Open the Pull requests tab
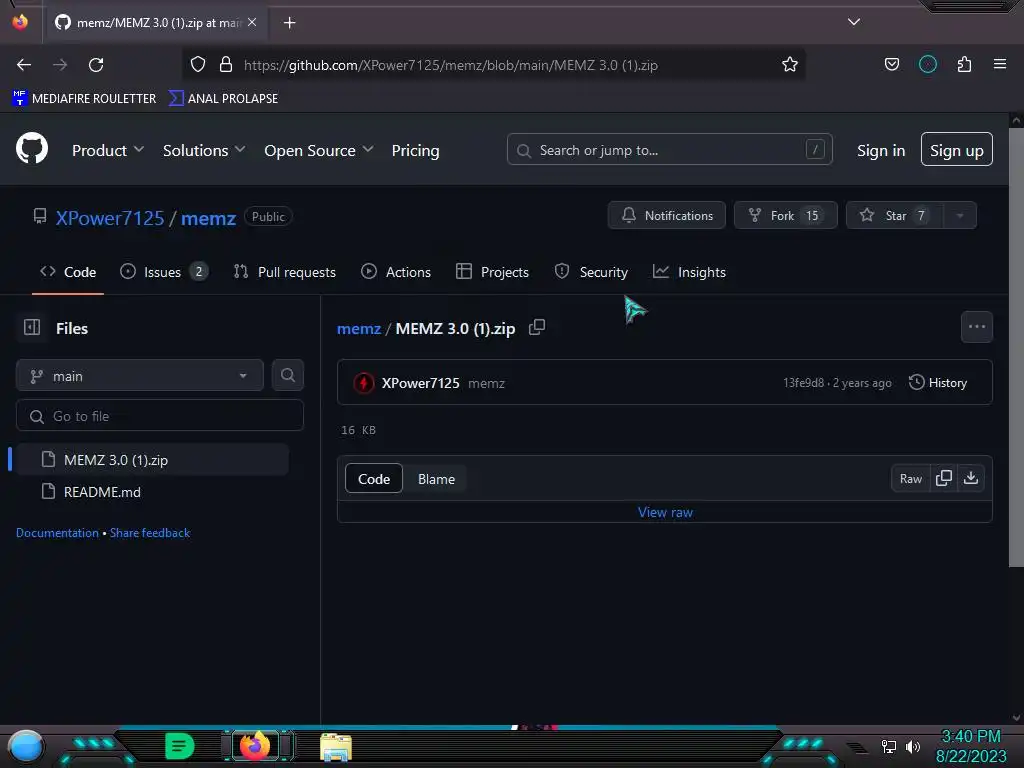 [285, 272]
